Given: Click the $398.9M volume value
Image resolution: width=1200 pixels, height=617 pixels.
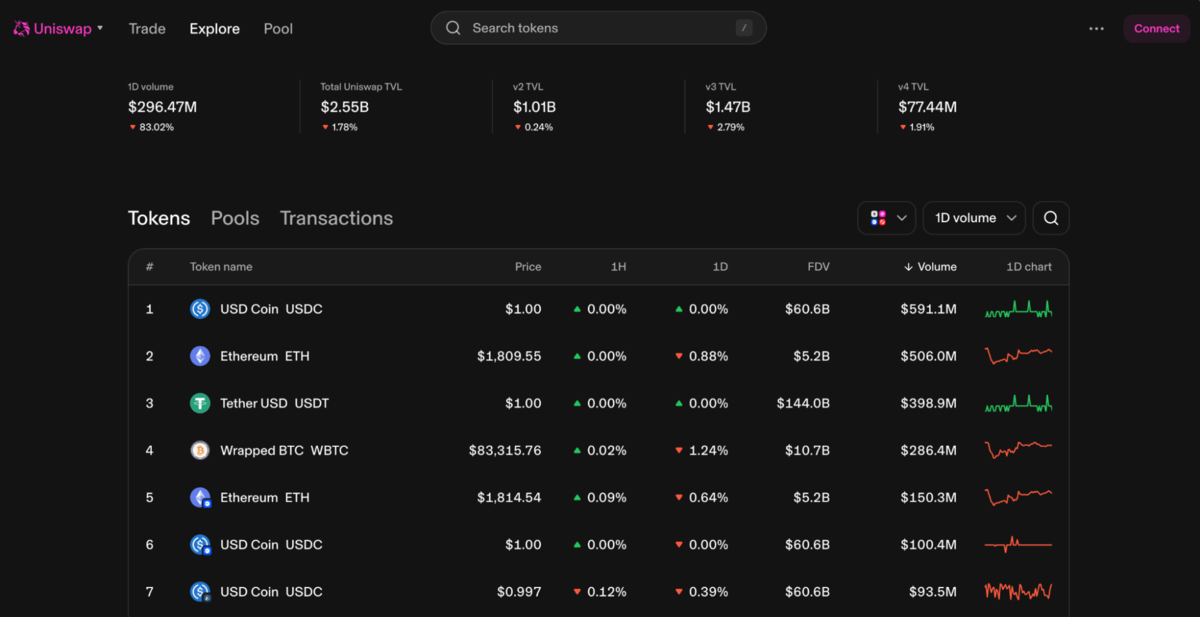Looking at the screenshot, I should (928, 403).
